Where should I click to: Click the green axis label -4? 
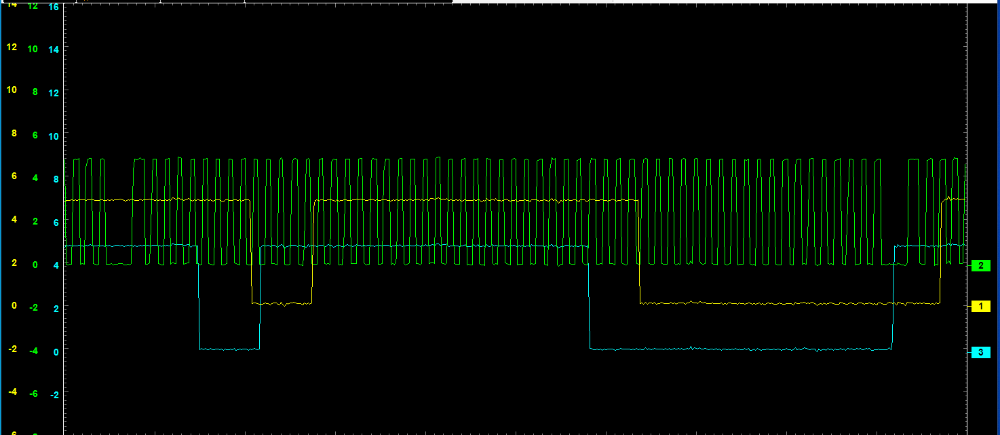[33, 351]
